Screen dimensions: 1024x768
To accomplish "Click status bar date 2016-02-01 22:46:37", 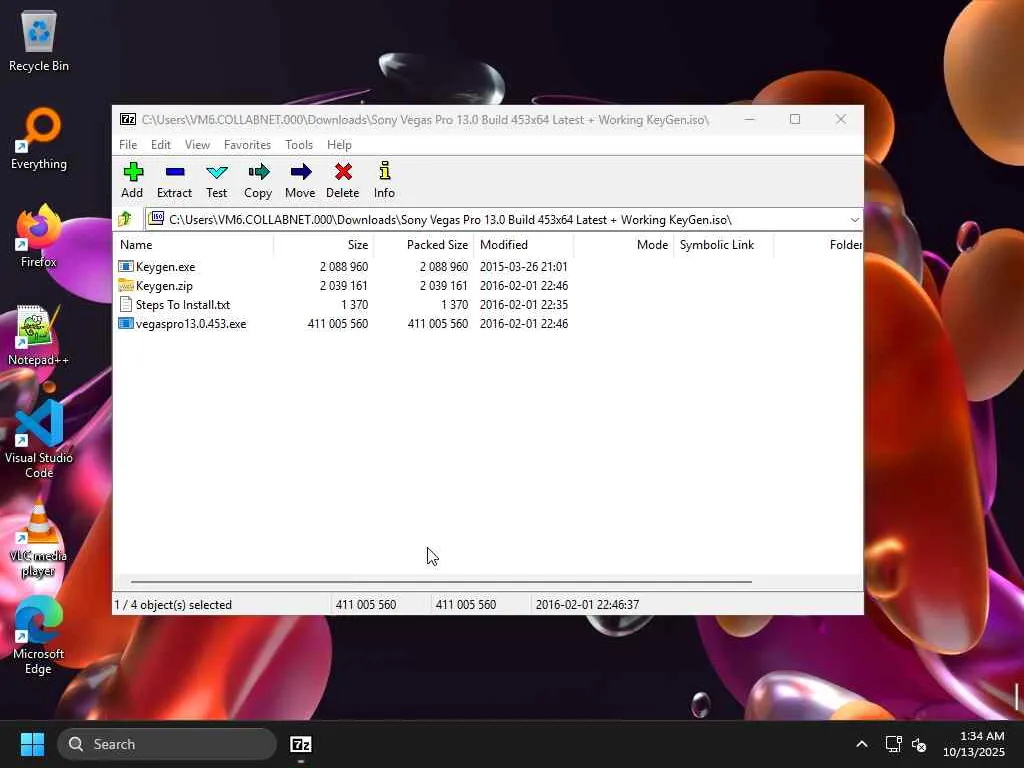I will click(587, 605).
